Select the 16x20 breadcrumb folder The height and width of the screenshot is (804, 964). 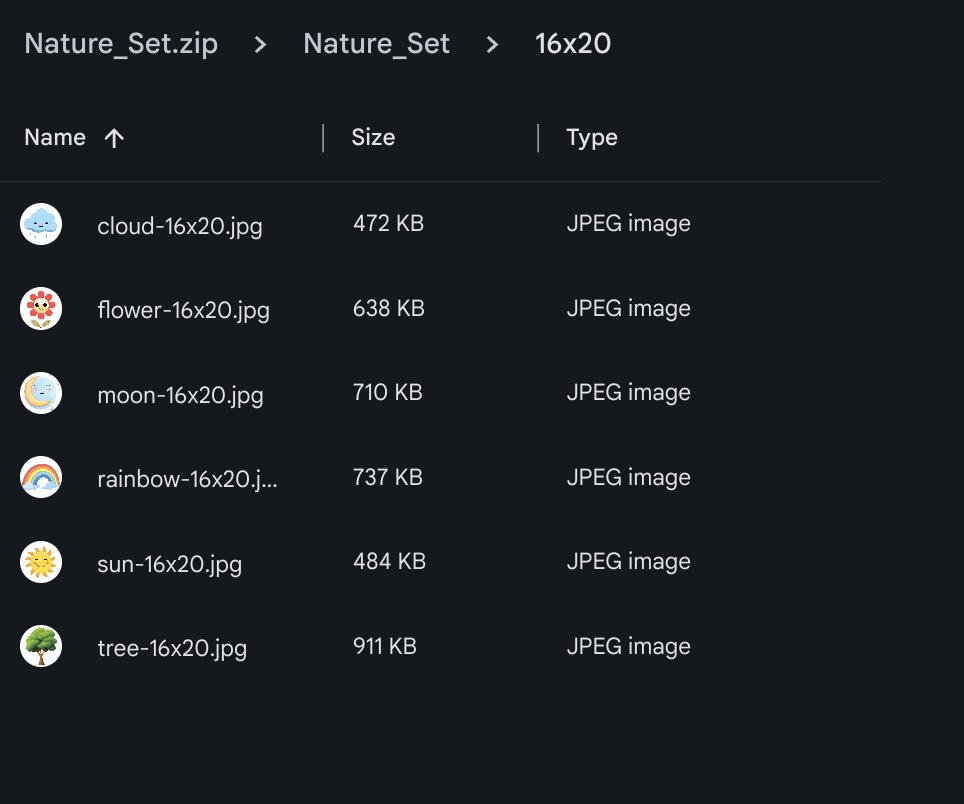tap(573, 44)
